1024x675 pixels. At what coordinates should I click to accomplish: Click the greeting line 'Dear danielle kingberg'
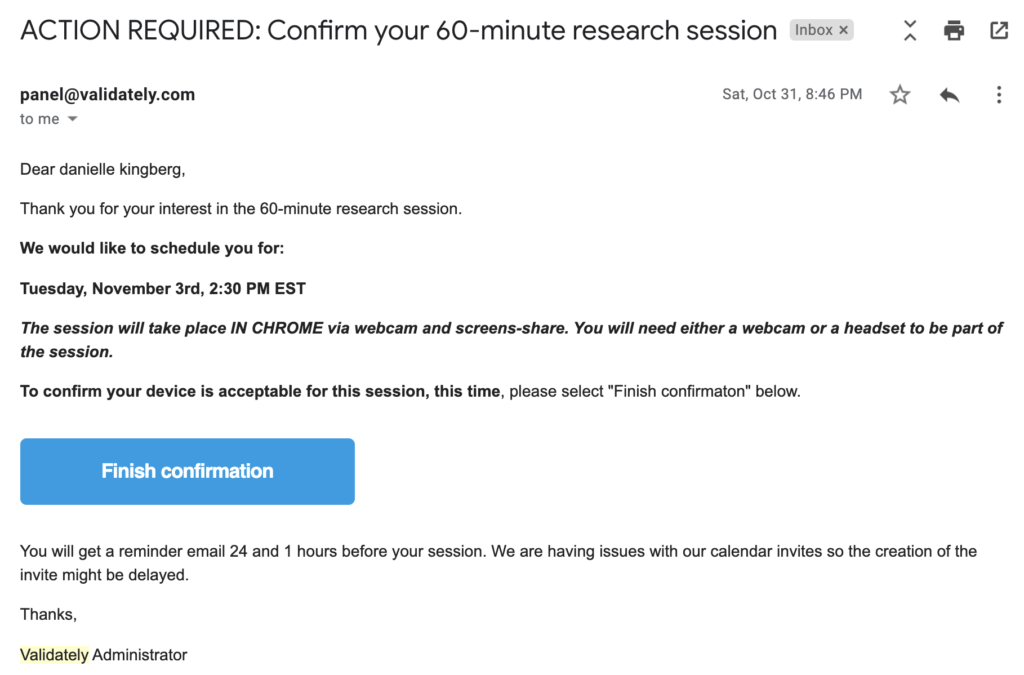coord(103,170)
